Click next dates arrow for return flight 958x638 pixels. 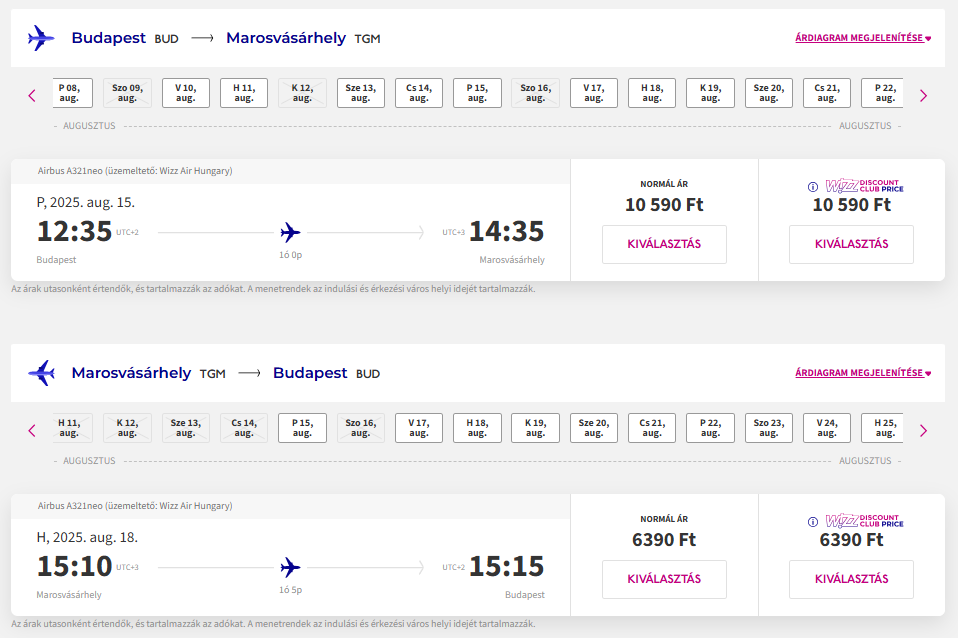[923, 431]
